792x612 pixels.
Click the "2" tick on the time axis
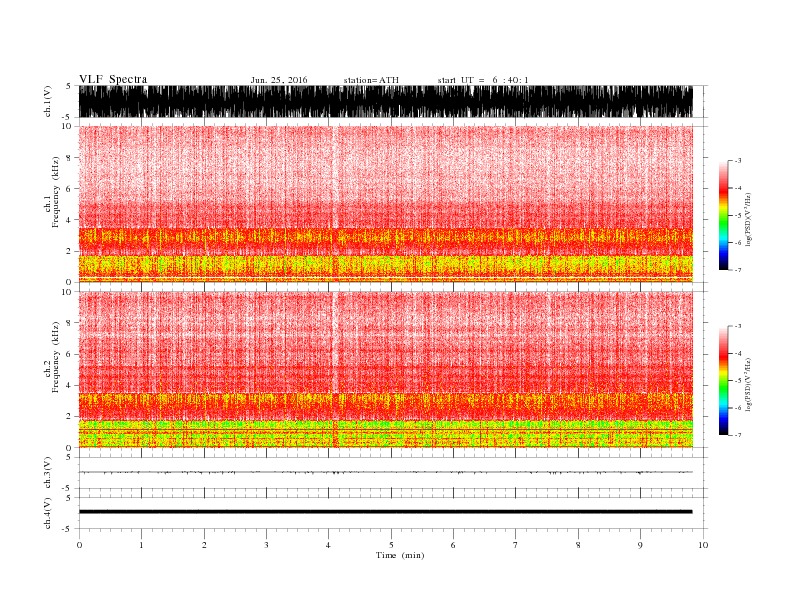(x=204, y=545)
